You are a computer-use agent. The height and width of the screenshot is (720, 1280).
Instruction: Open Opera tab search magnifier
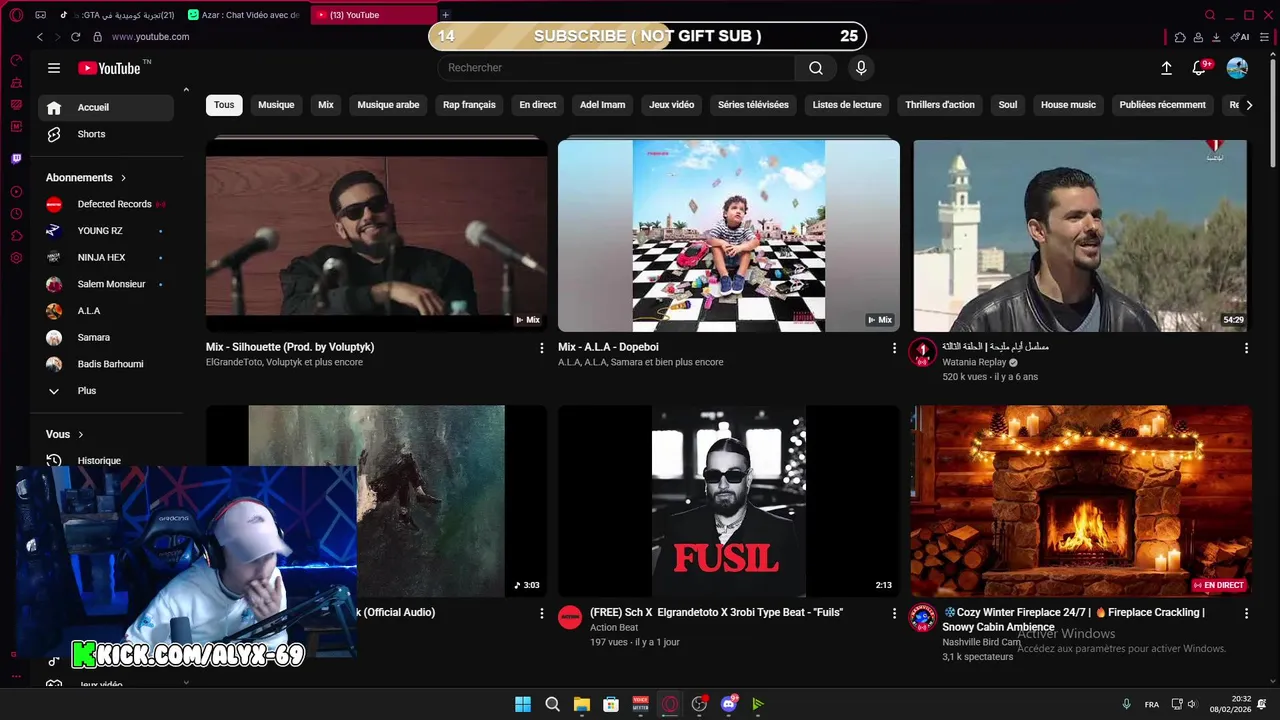(1210, 15)
